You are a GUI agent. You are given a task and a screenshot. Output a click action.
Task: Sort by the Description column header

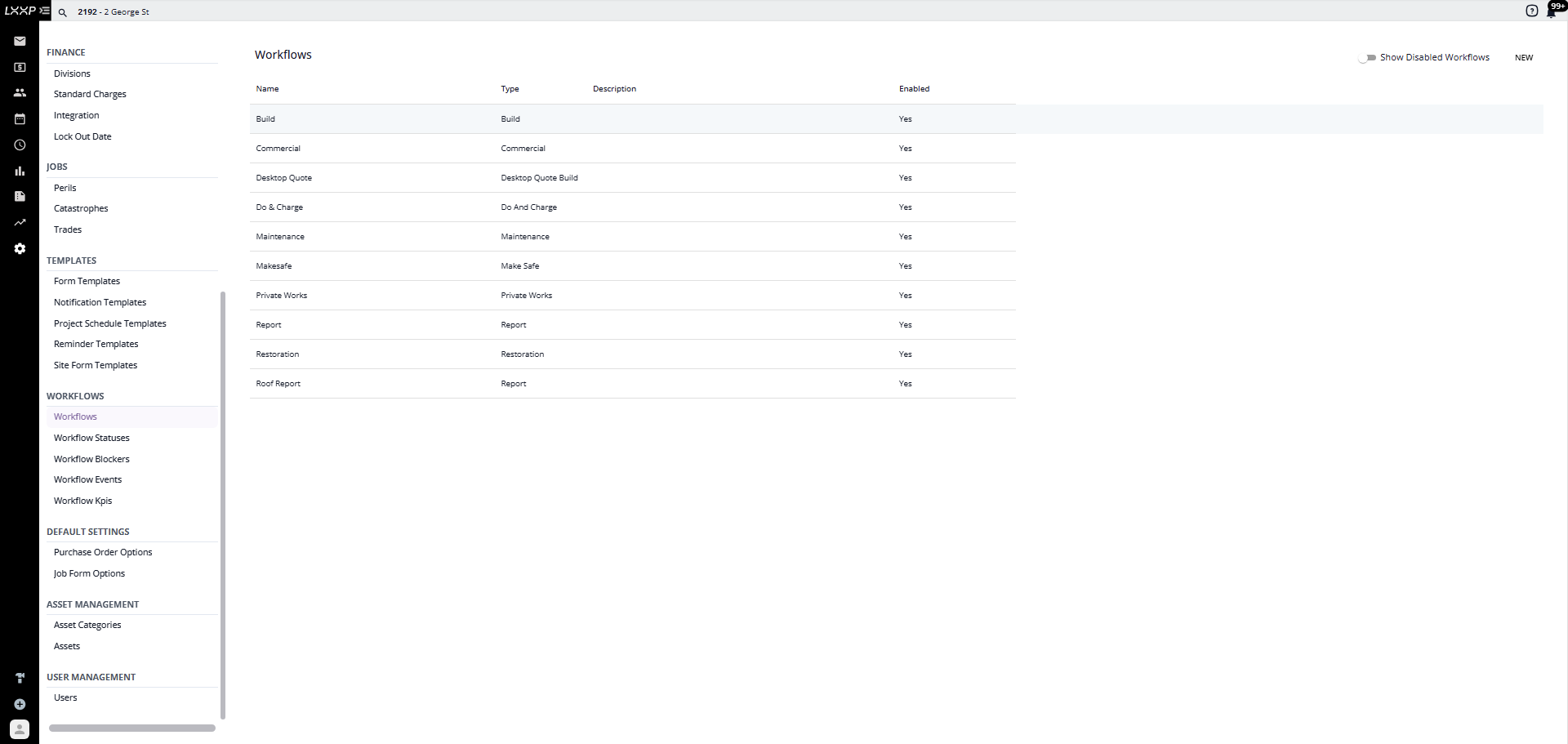[x=614, y=89]
